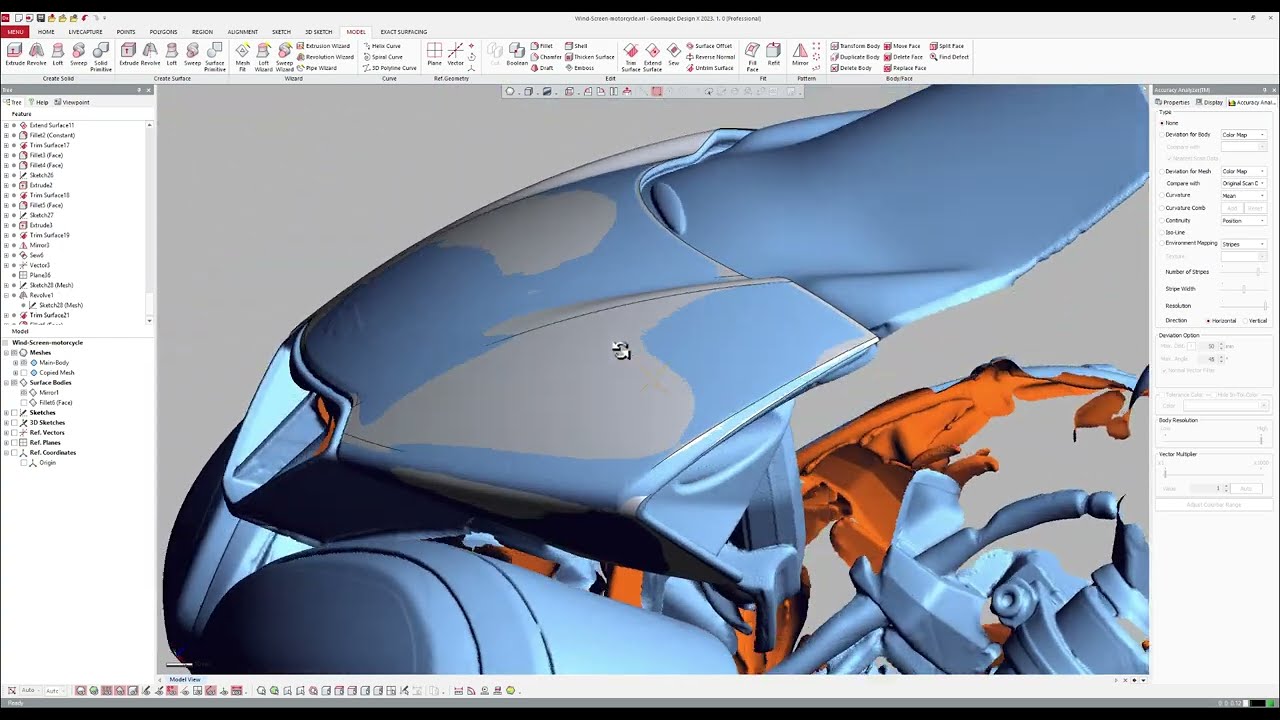Screen dimensions: 1280x720
Task: Click the Reverse Normal tool
Action: pos(710,57)
